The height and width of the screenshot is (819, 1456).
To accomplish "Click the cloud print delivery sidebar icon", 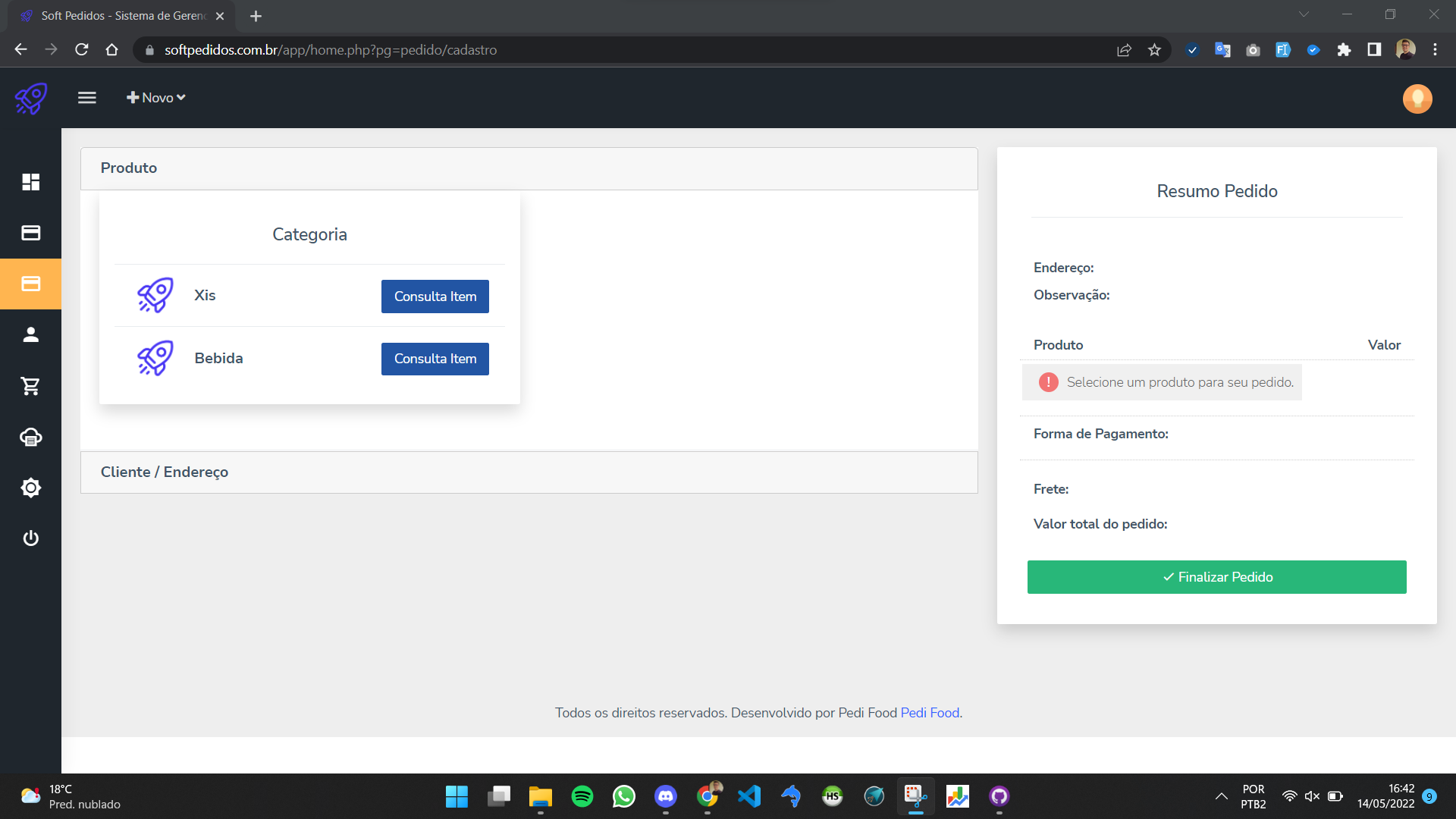I will click(30, 437).
